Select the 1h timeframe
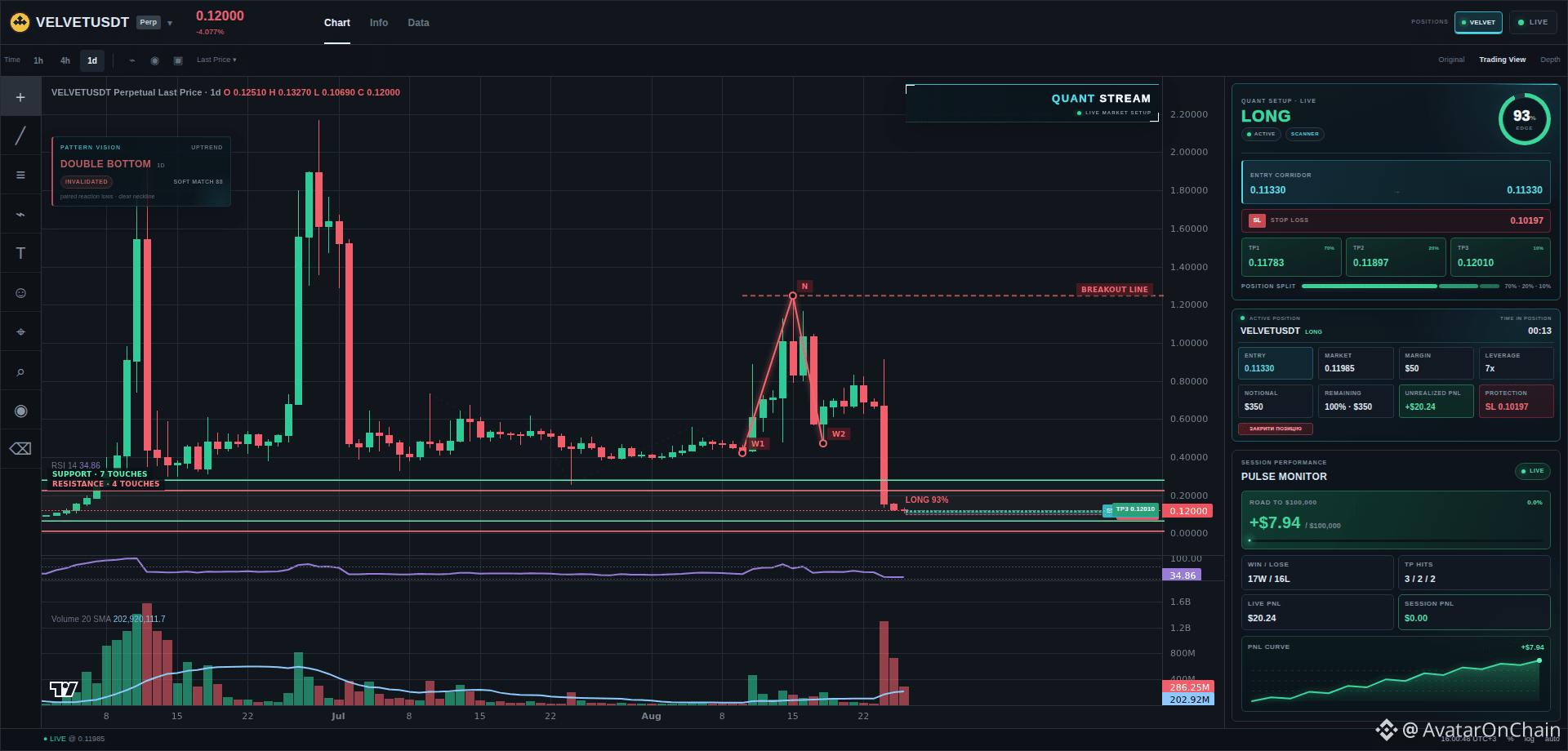Image resolution: width=1568 pixels, height=751 pixels. tap(38, 60)
